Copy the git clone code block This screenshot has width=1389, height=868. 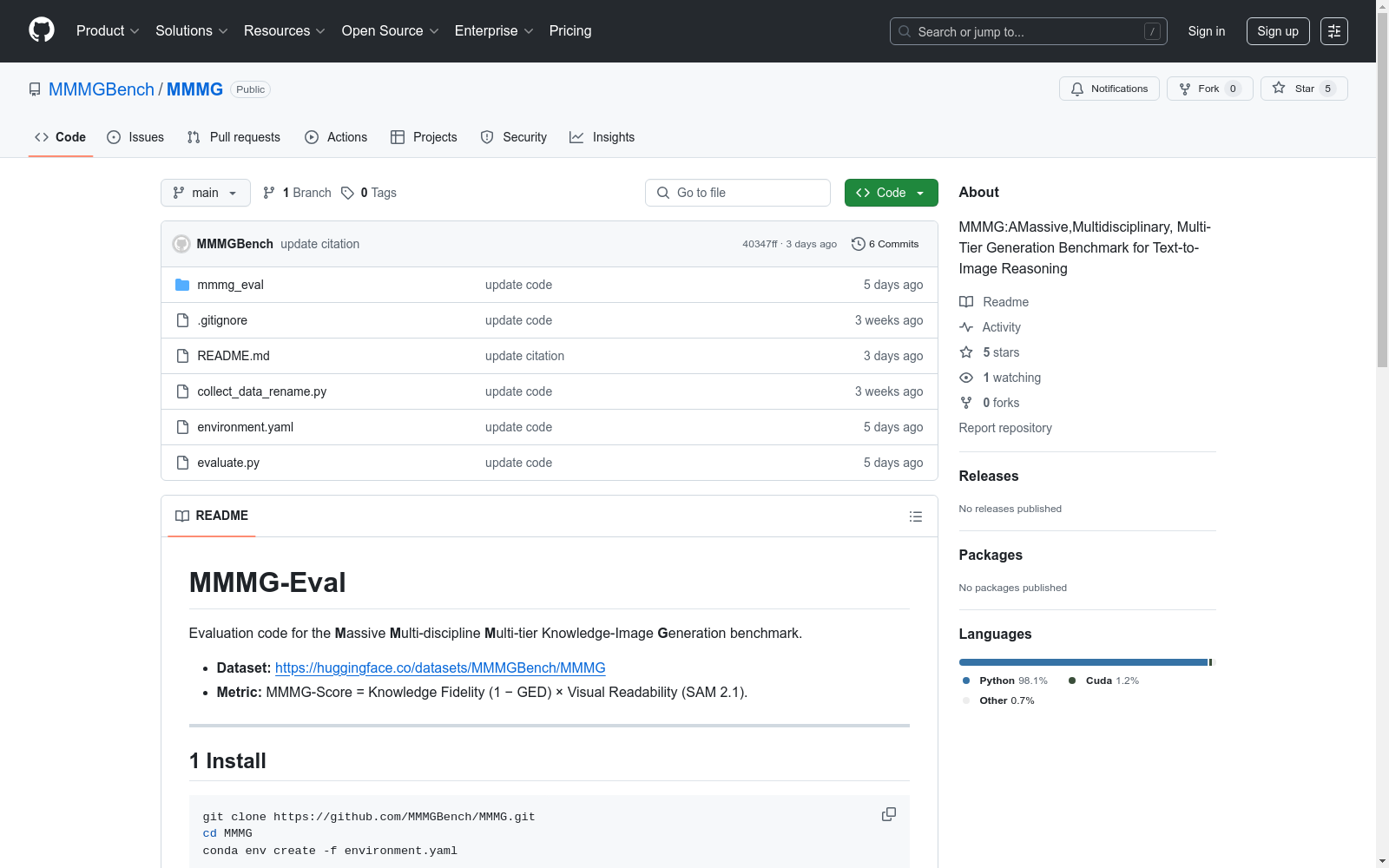point(889,814)
